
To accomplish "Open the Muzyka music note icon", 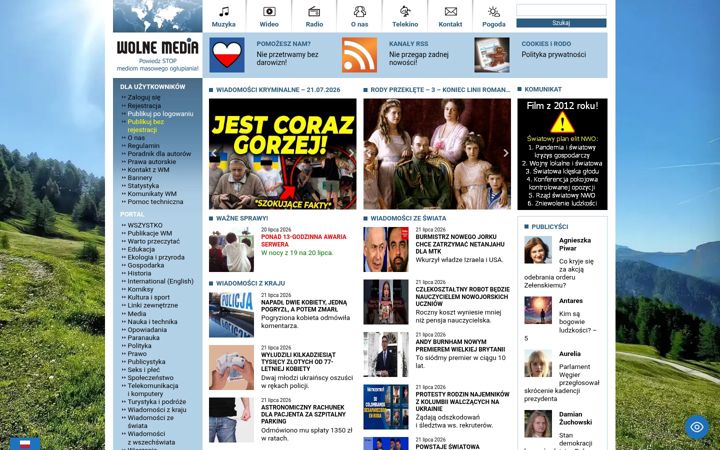I will (224, 11).
